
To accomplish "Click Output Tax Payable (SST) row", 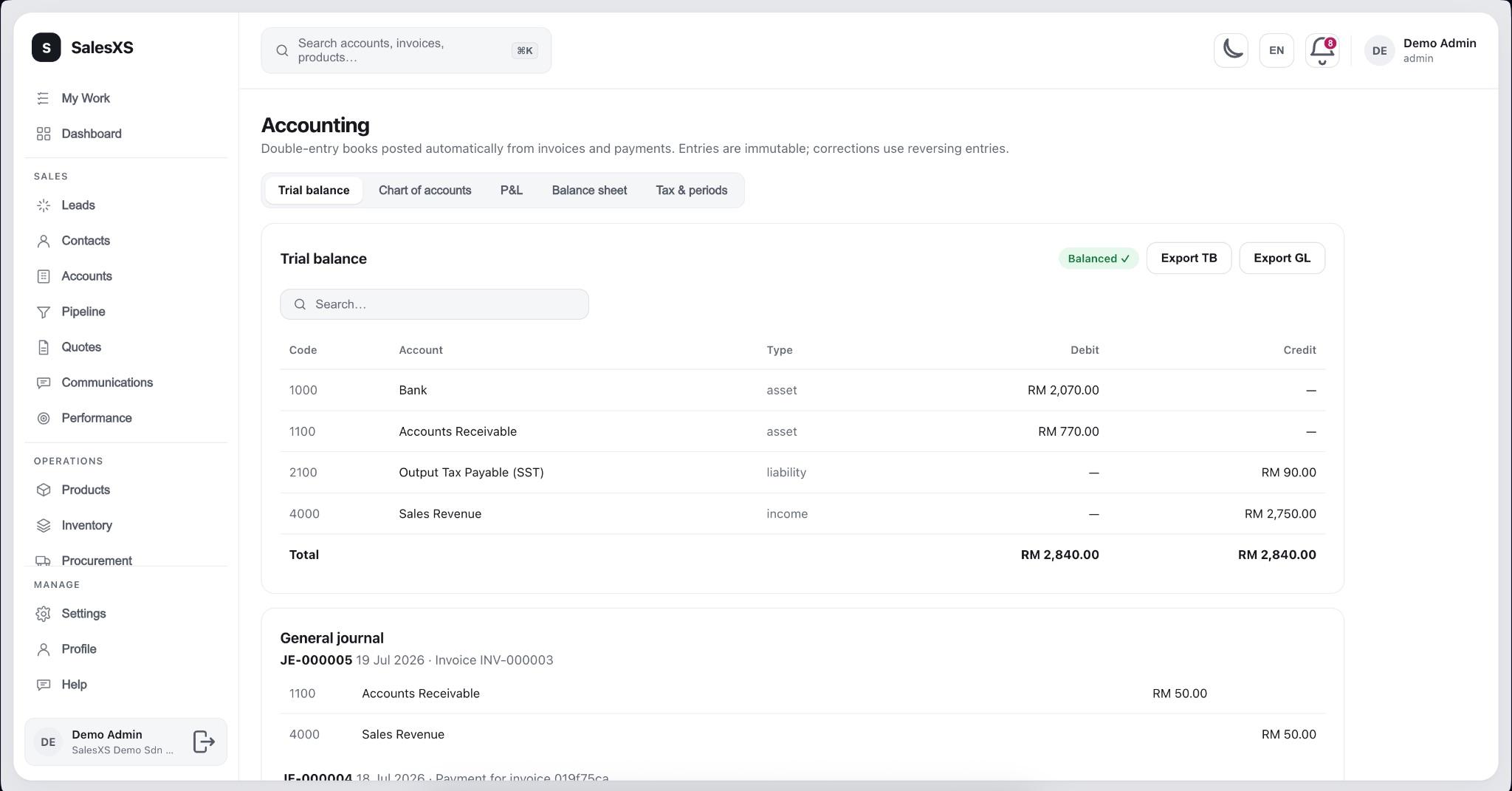I will [803, 473].
